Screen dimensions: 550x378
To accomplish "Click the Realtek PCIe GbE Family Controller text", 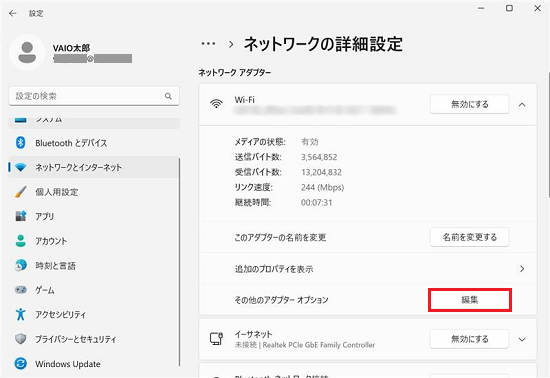I will (x=318, y=345).
